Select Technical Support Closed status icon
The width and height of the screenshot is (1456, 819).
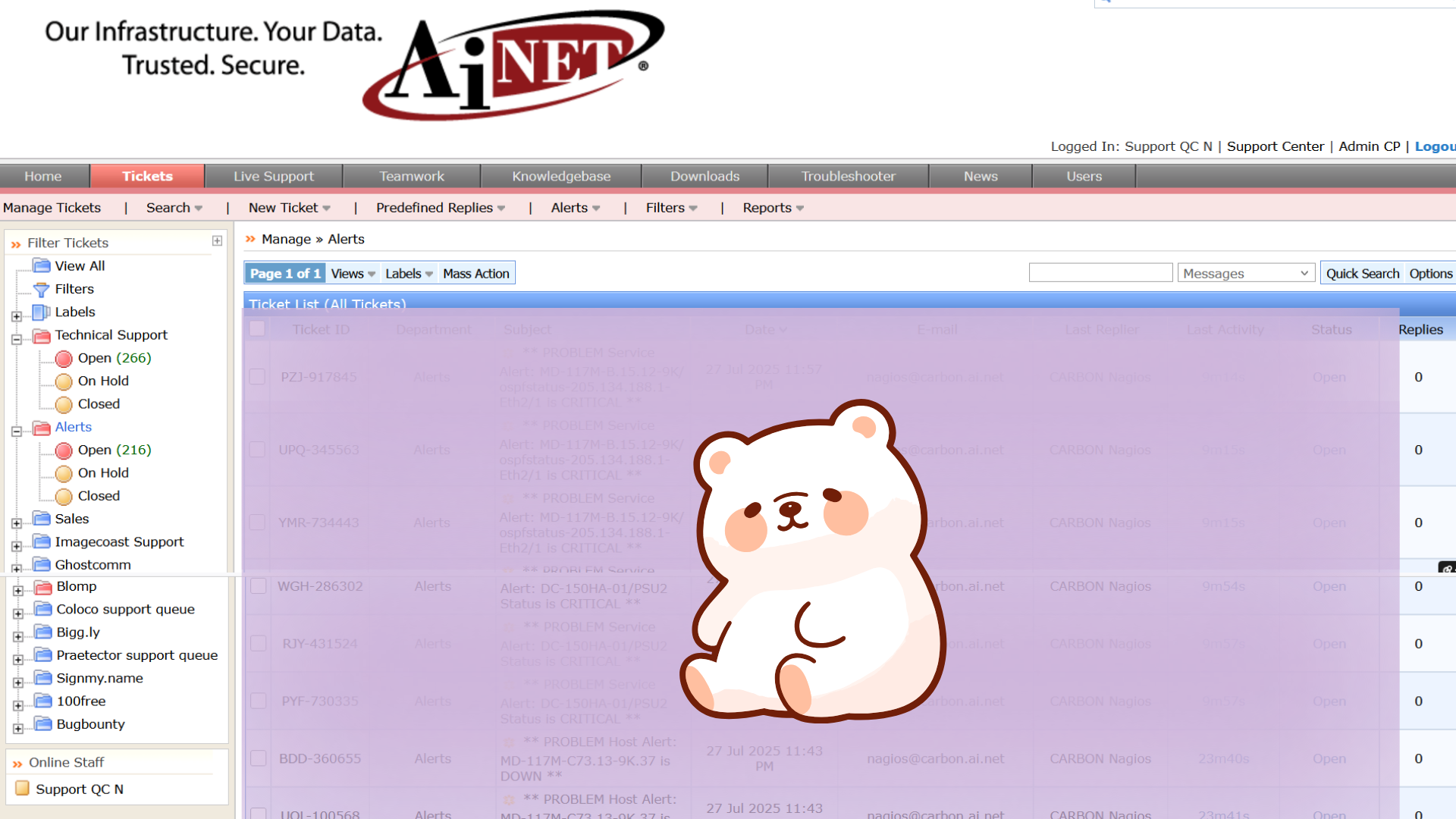(64, 405)
